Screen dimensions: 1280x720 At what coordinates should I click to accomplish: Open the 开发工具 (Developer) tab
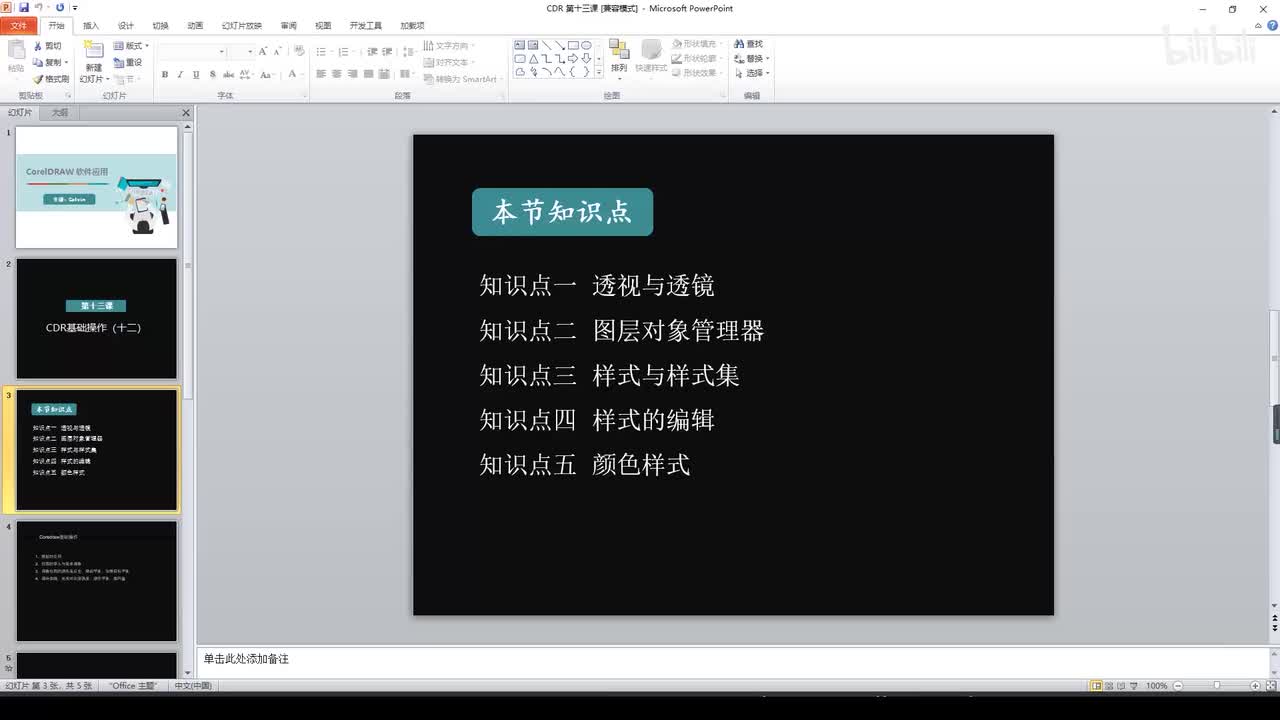click(x=366, y=26)
